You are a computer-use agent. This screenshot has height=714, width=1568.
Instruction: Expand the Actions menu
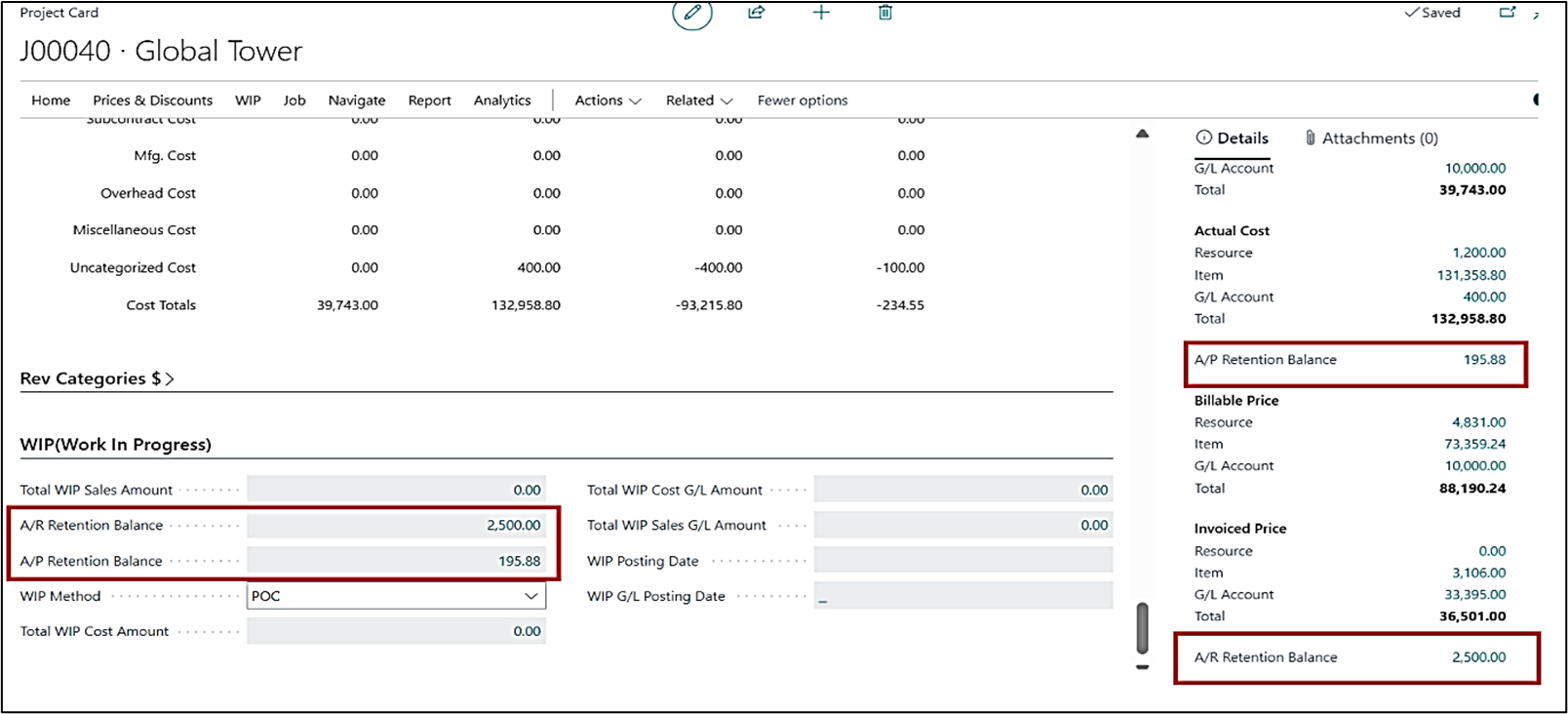click(x=608, y=100)
